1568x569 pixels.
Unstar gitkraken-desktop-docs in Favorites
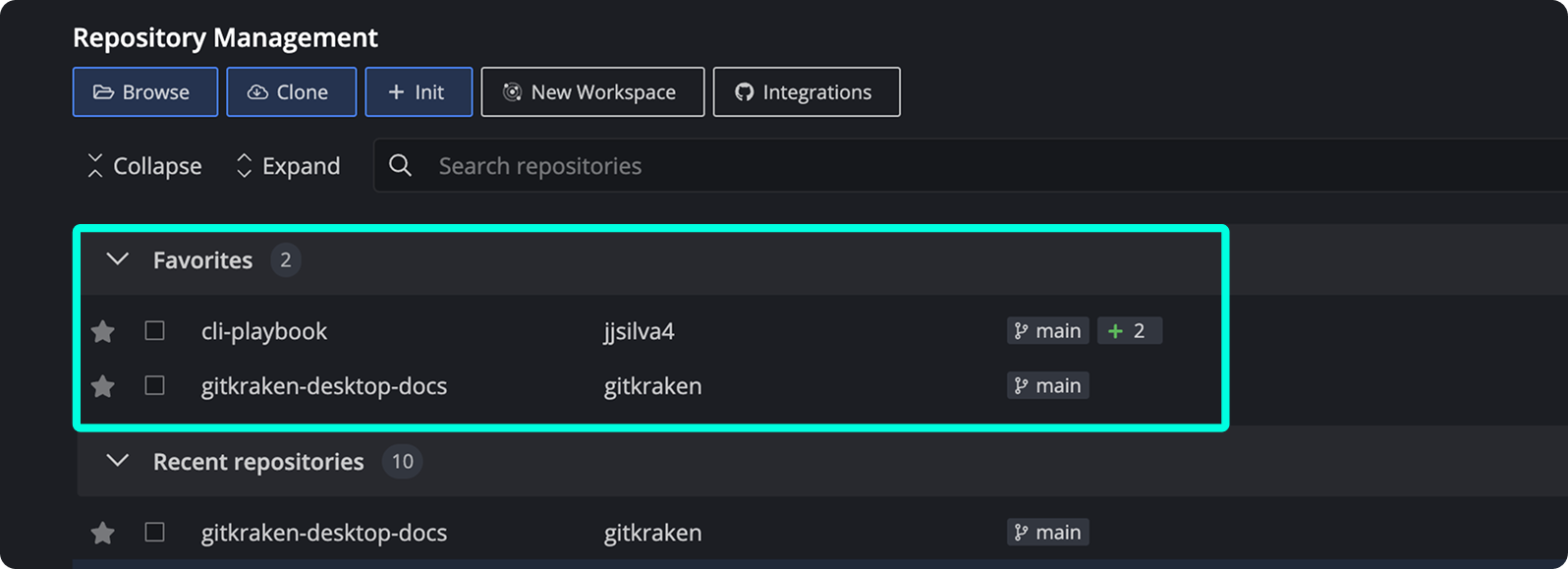tap(102, 387)
